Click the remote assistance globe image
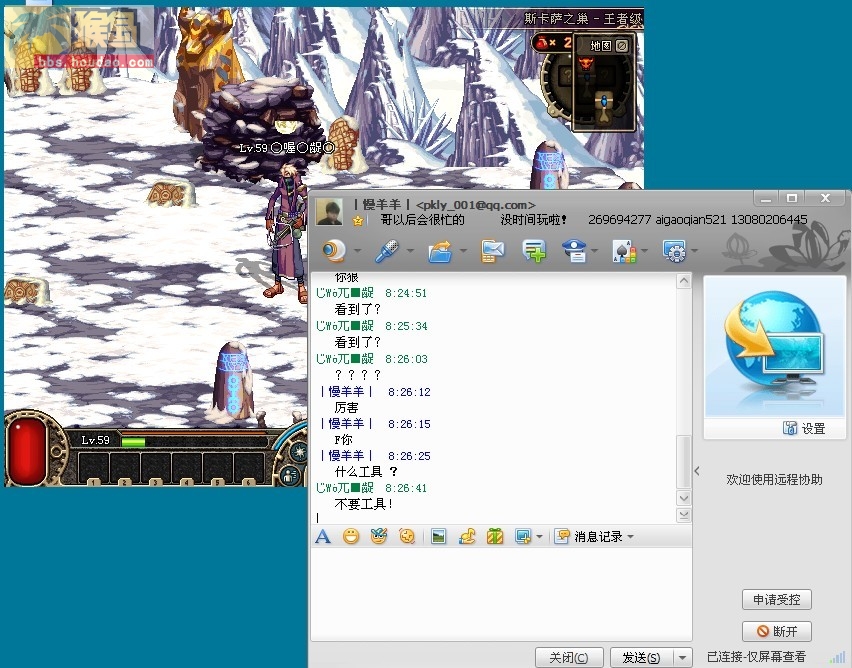This screenshot has width=852, height=668. pyautogui.click(x=774, y=346)
